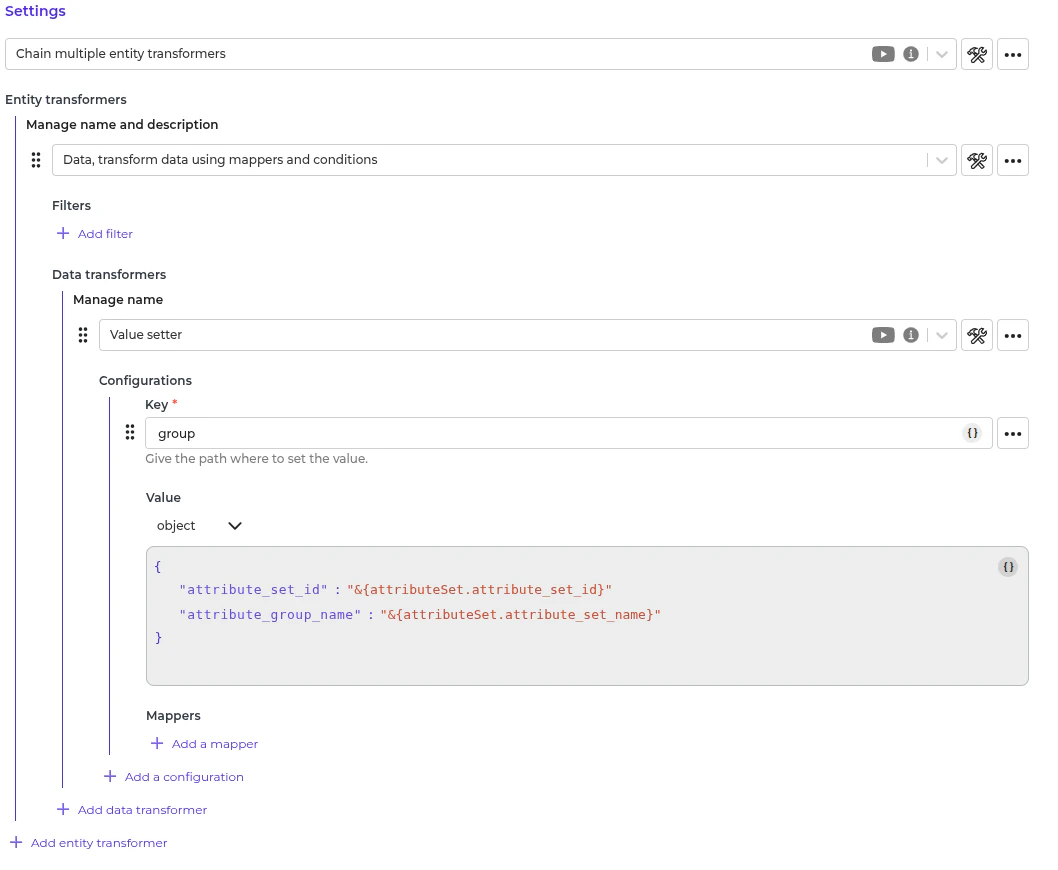Expand Chain multiple entity transformers dropdown
Image resolution: width=1058 pixels, height=870 pixels.
point(941,54)
